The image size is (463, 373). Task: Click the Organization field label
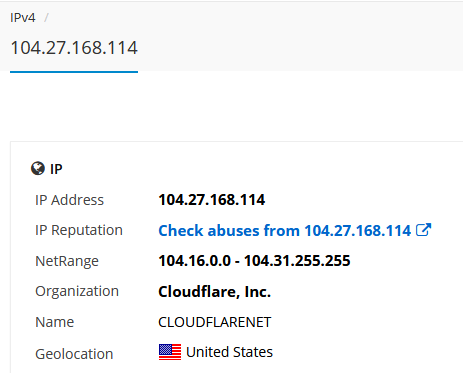[x=77, y=292]
